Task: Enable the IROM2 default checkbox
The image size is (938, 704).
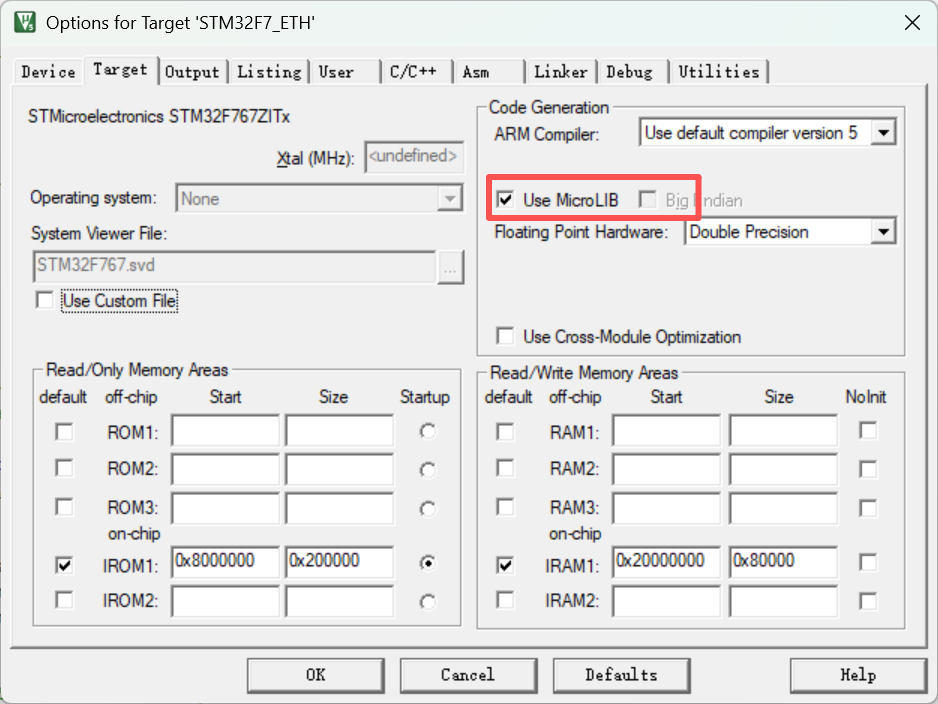Action: 64,600
